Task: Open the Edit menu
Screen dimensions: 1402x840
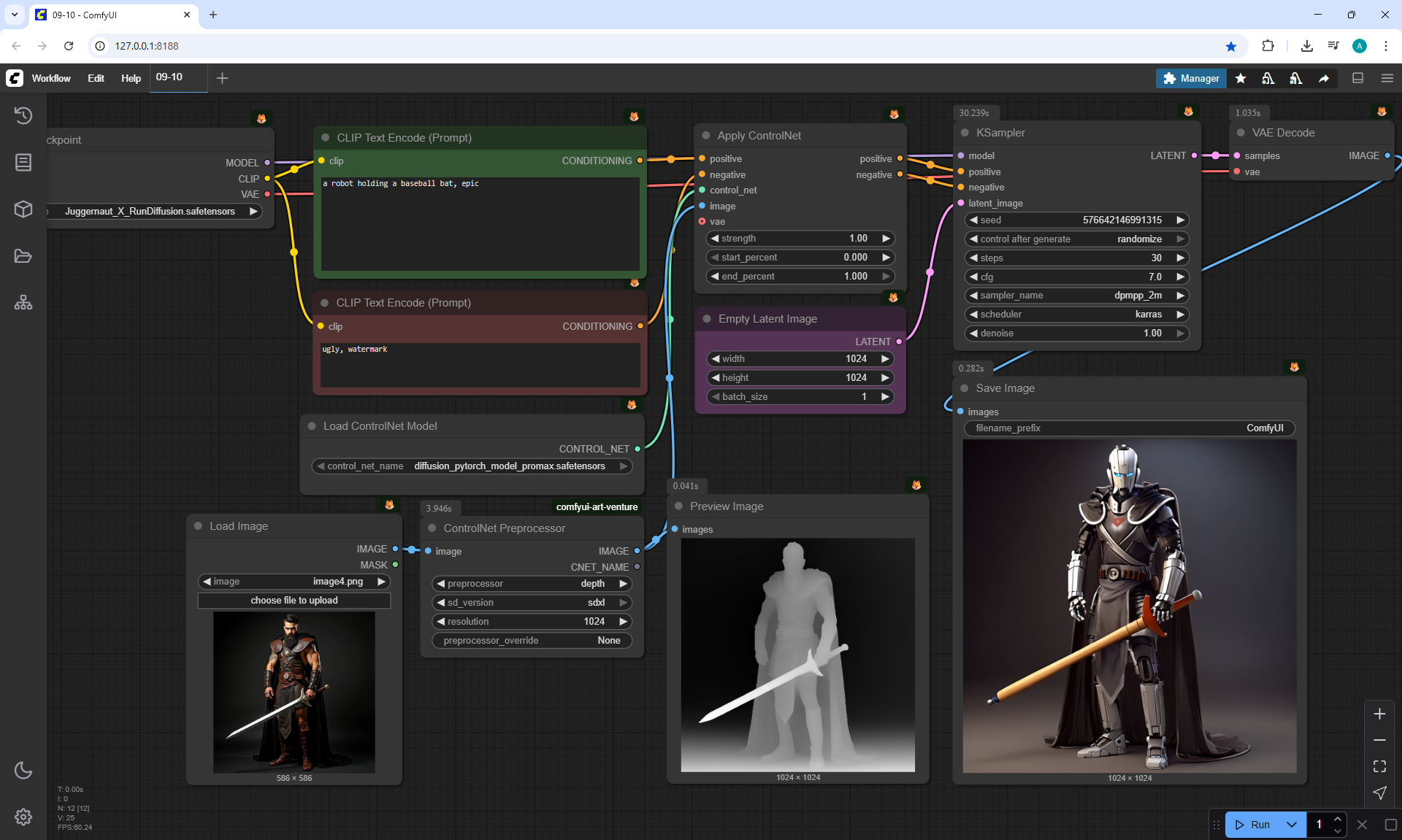Action: tap(96, 78)
